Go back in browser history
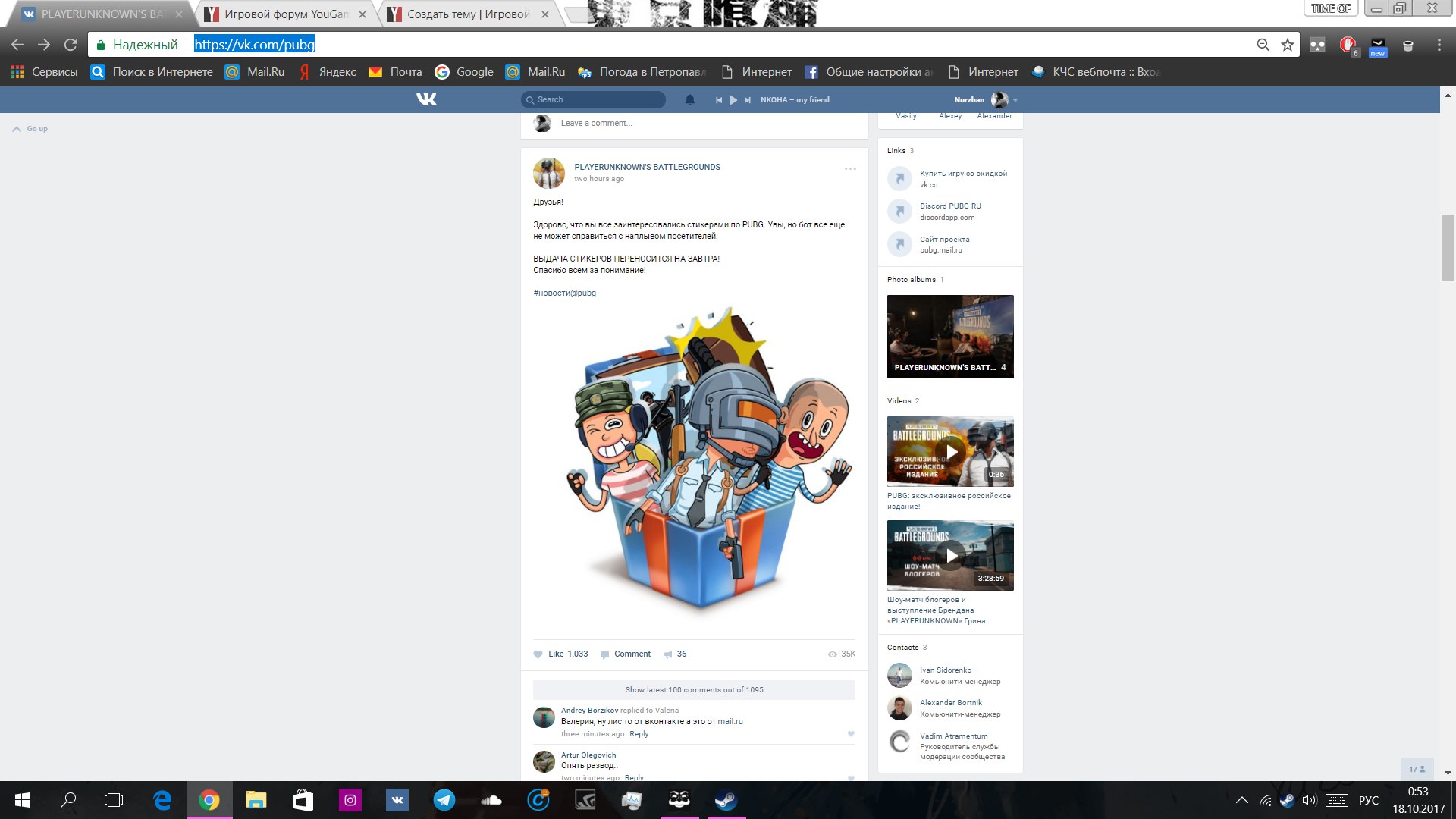The width and height of the screenshot is (1456, 819). pyautogui.click(x=17, y=45)
